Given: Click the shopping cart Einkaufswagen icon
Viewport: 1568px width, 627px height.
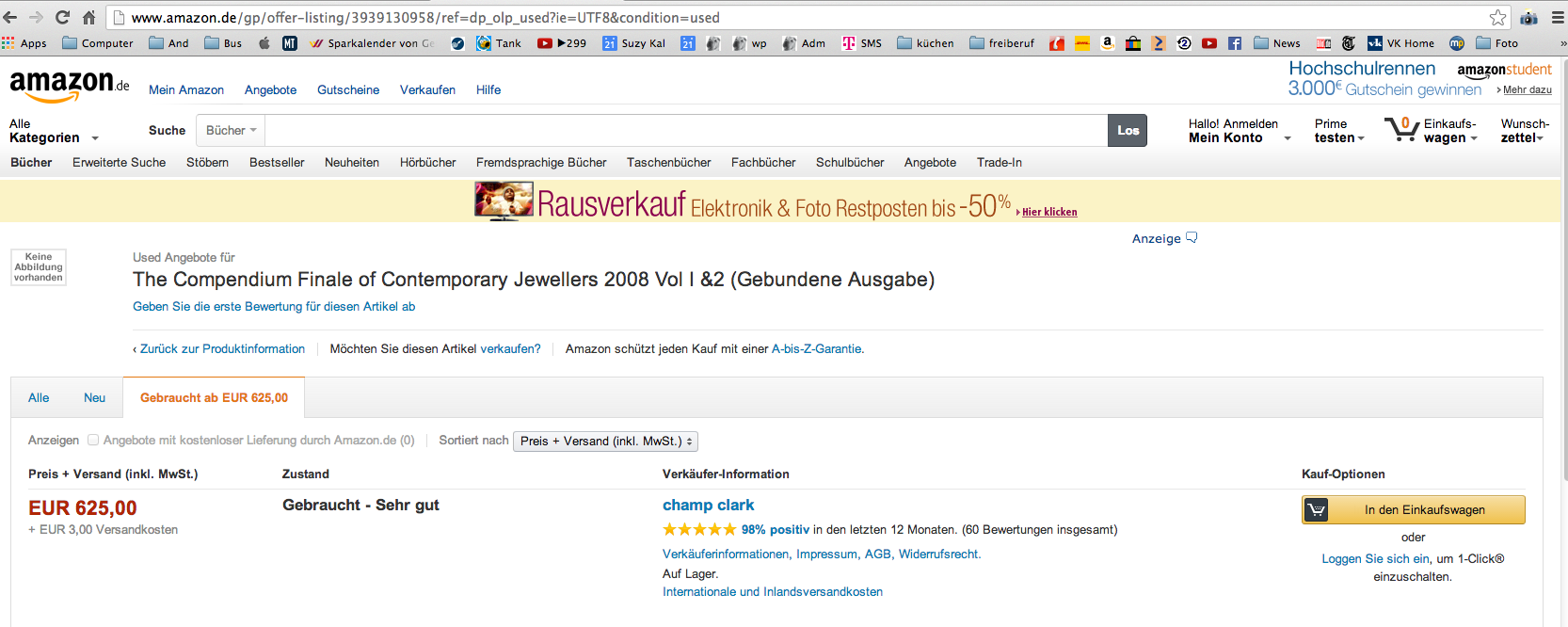Looking at the screenshot, I should tap(1400, 129).
